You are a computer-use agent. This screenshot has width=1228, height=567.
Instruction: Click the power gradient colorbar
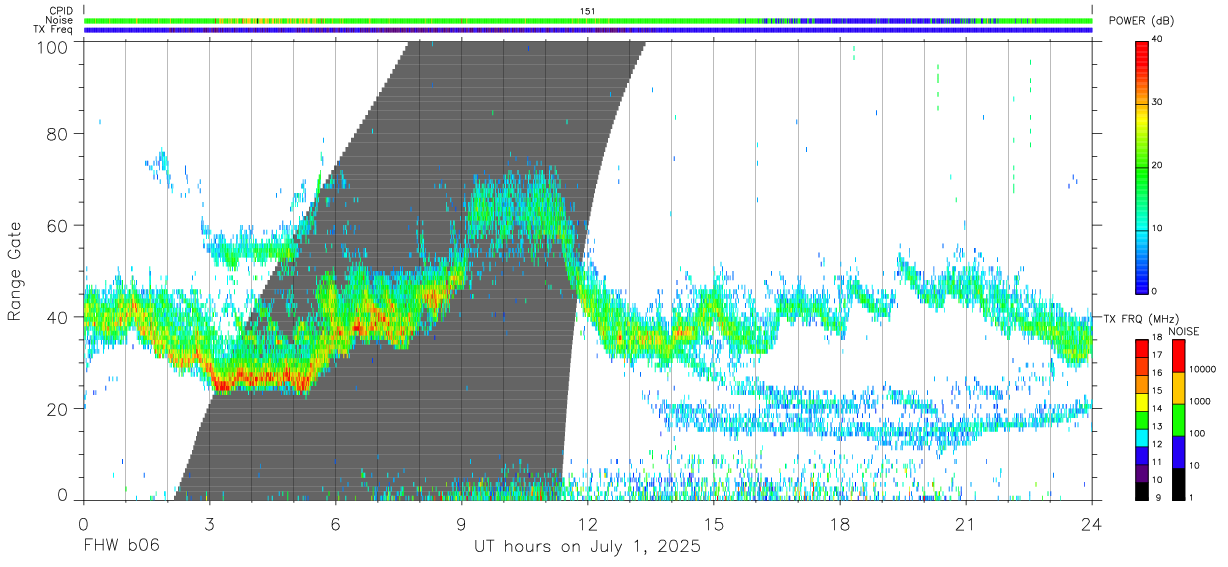coord(1141,166)
